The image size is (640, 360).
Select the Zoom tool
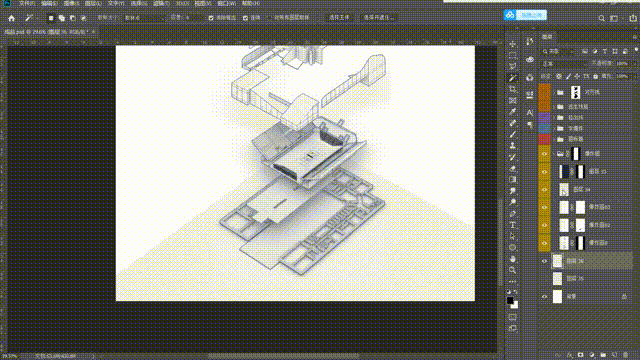(x=513, y=270)
